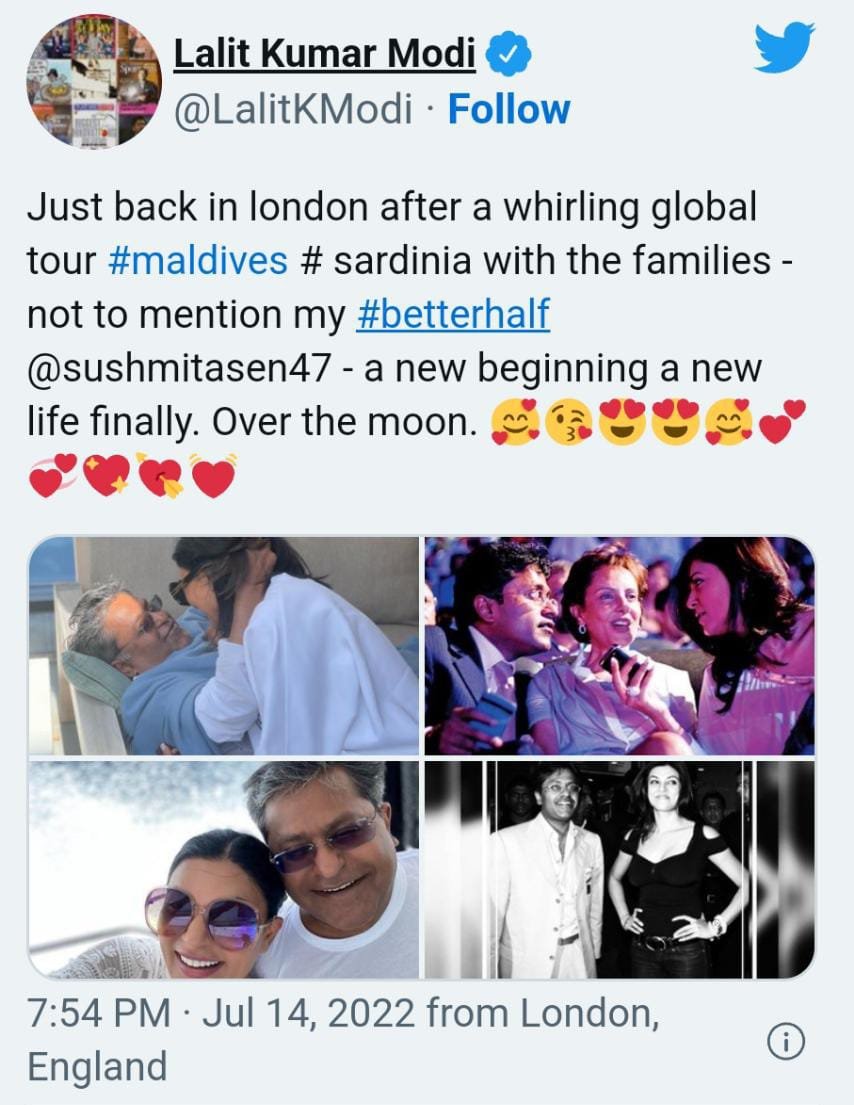Open the photo of couple embracing on sofa
854x1105 pixels.
pos(224,646)
